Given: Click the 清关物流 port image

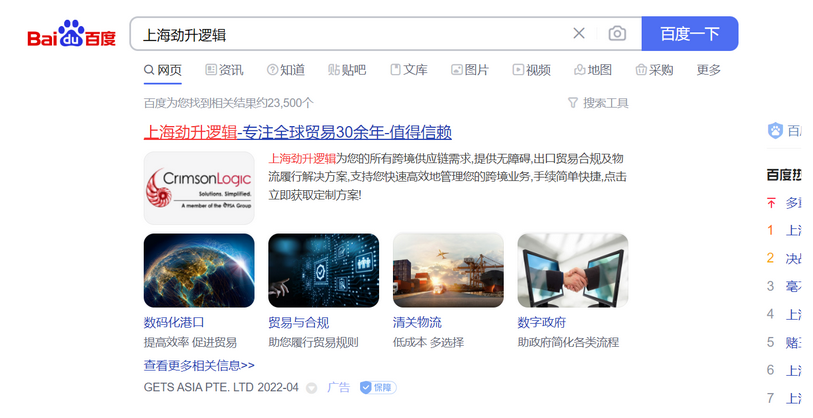Looking at the screenshot, I should [448, 270].
